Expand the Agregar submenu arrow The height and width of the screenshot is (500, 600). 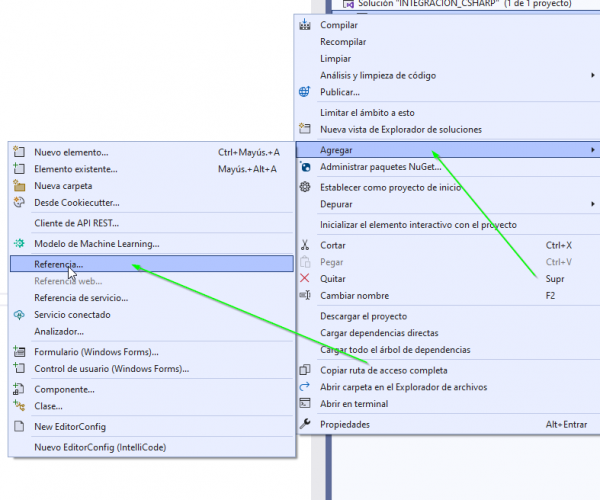(x=592, y=150)
